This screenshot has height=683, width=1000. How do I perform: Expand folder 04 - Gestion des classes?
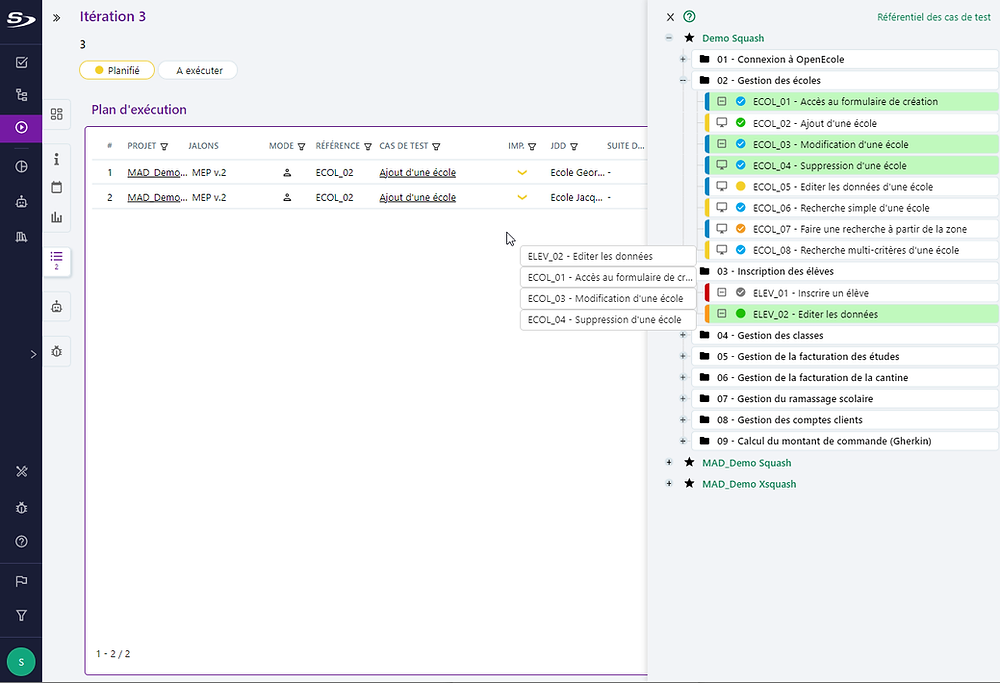683,335
